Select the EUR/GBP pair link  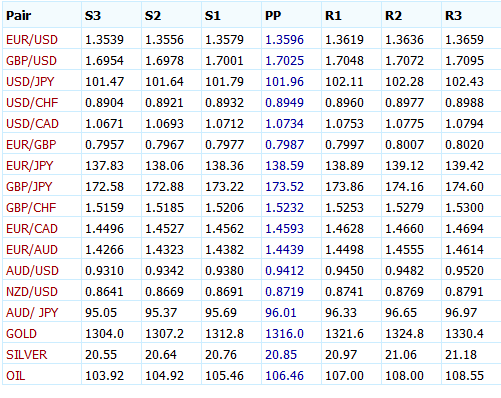pos(31,145)
